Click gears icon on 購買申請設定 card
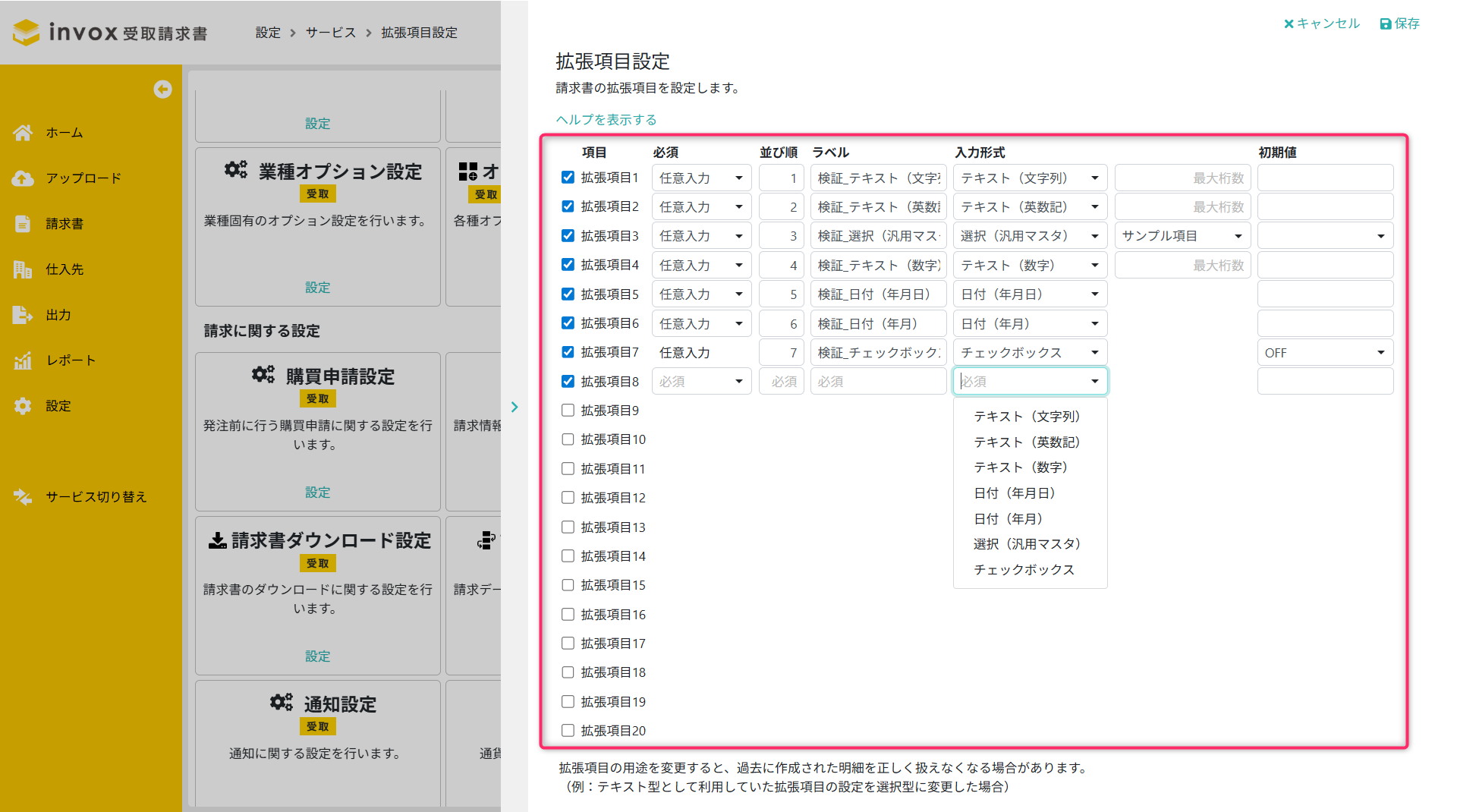Image resolution: width=1457 pixels, height=812 pixels. (x=263, y=375)
